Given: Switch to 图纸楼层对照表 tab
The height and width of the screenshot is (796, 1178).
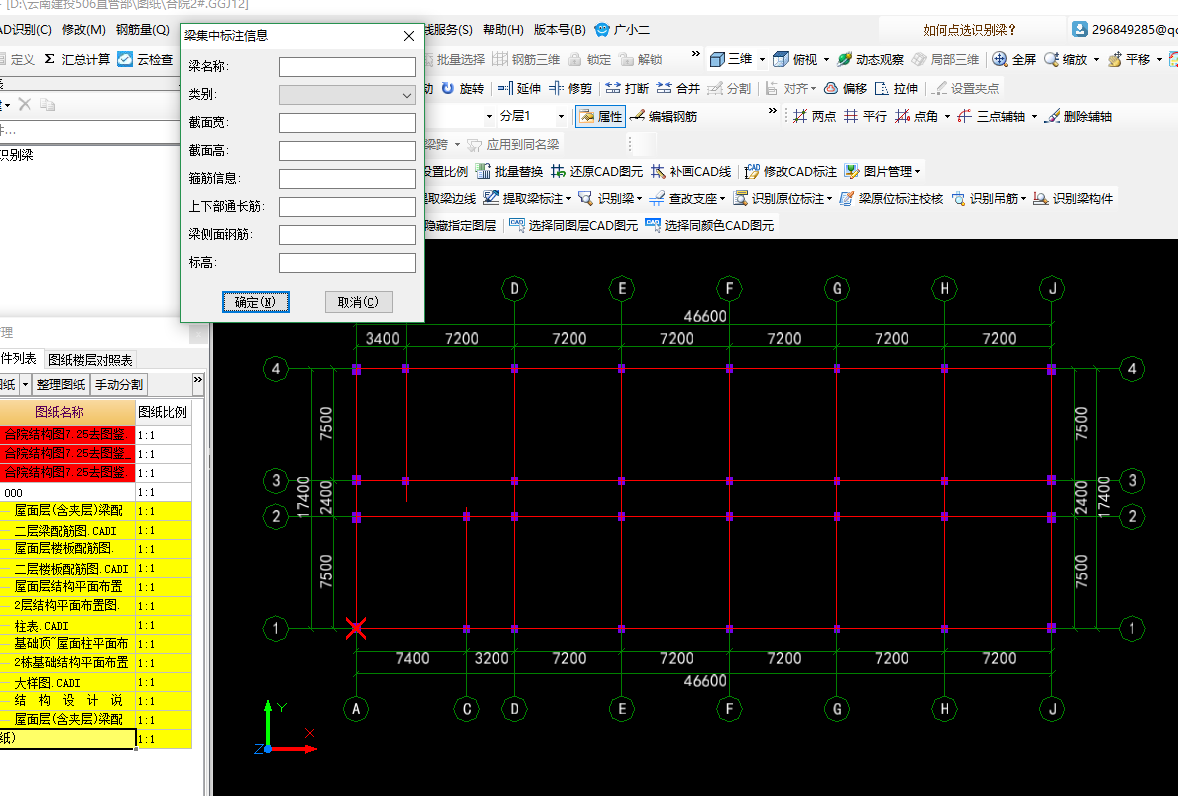Looking at the screenshot, I should pyautogui.click(x=90, y=360).
